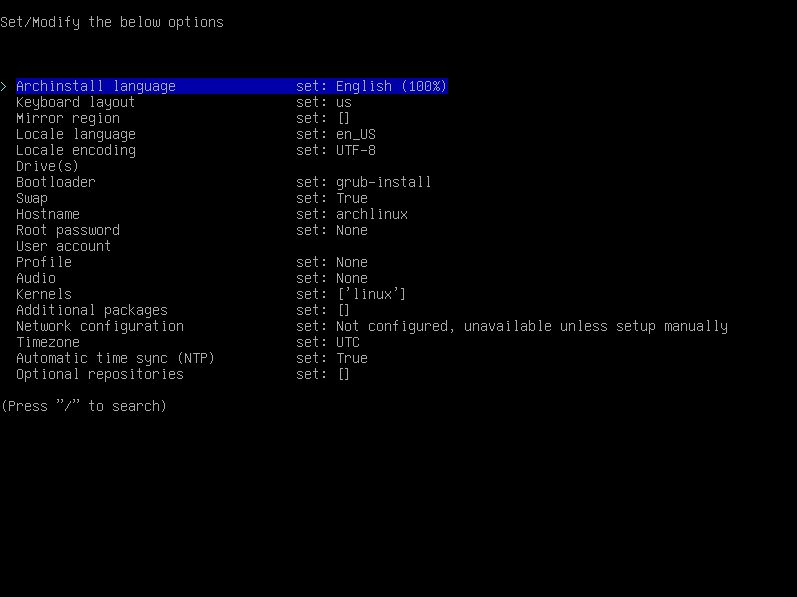
Task: Choose the Mirror region entry
Action: pyautogui.click(x=183, y=118)
